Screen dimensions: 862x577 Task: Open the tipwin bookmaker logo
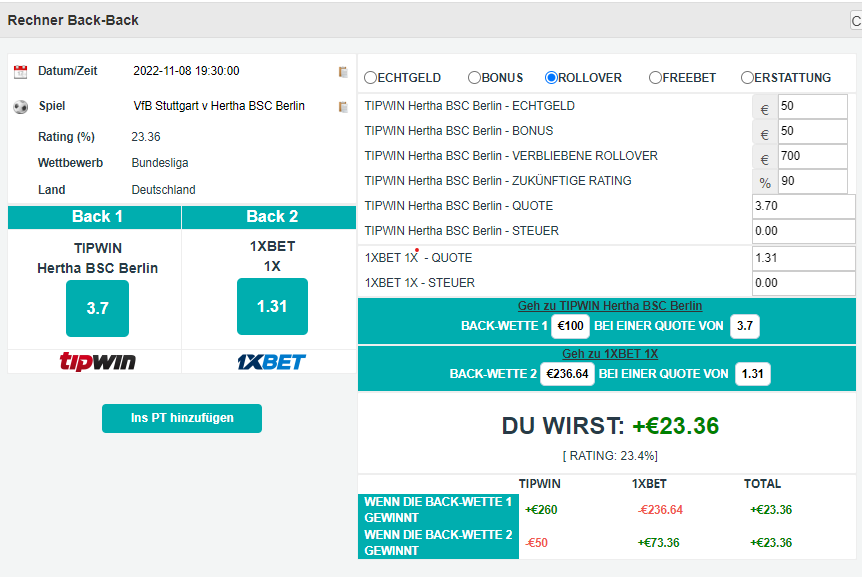97,362
